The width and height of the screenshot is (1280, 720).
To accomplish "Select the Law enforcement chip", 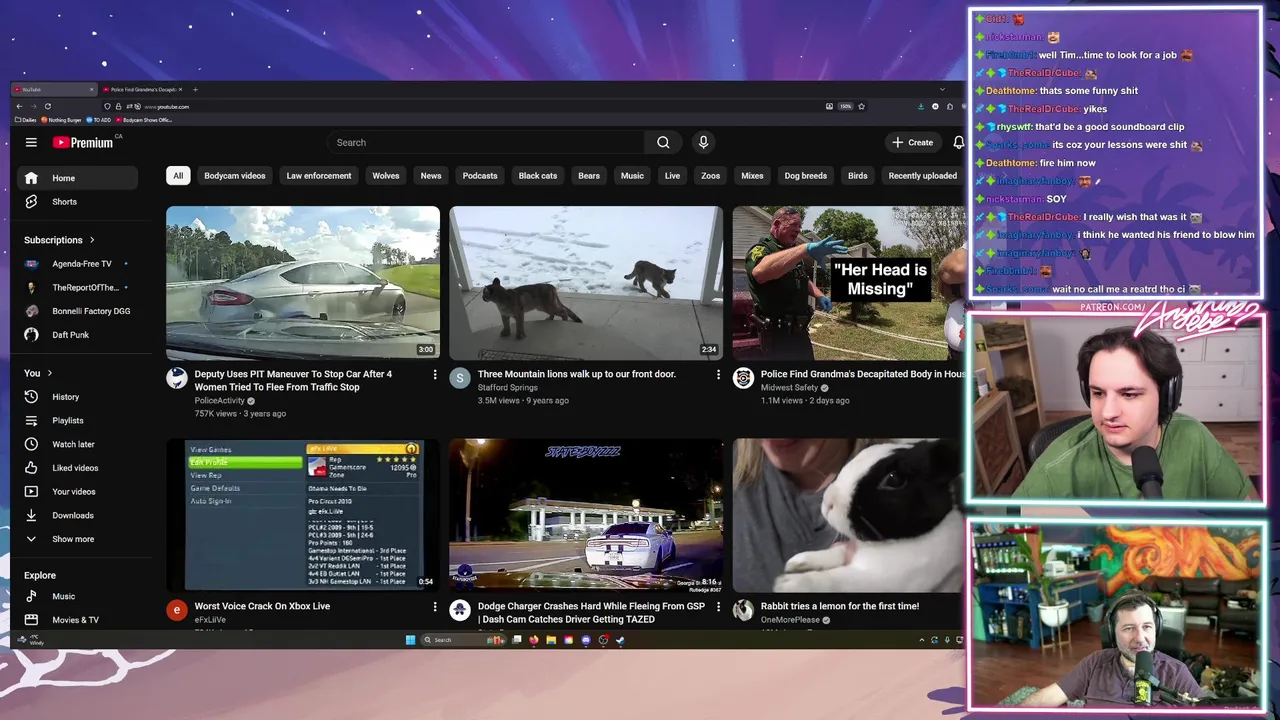I will [319, 176].
